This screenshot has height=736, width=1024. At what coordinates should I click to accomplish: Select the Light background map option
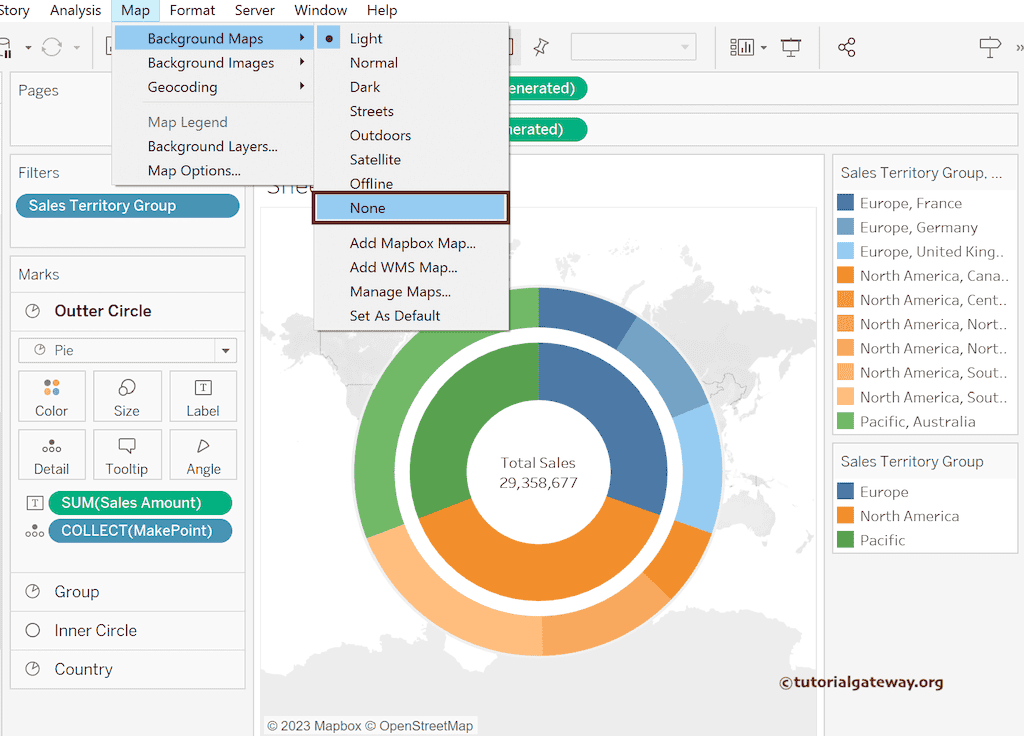[x=366, y=38]
